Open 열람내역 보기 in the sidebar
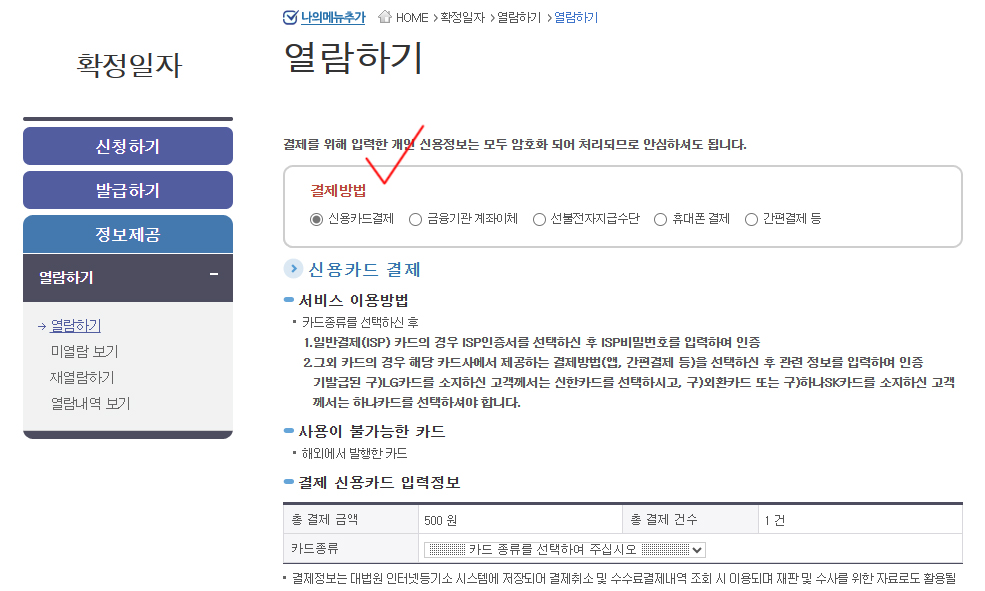The width and height of the screenshot is (985, 591). pyautogui.click(x=90, y=403)
